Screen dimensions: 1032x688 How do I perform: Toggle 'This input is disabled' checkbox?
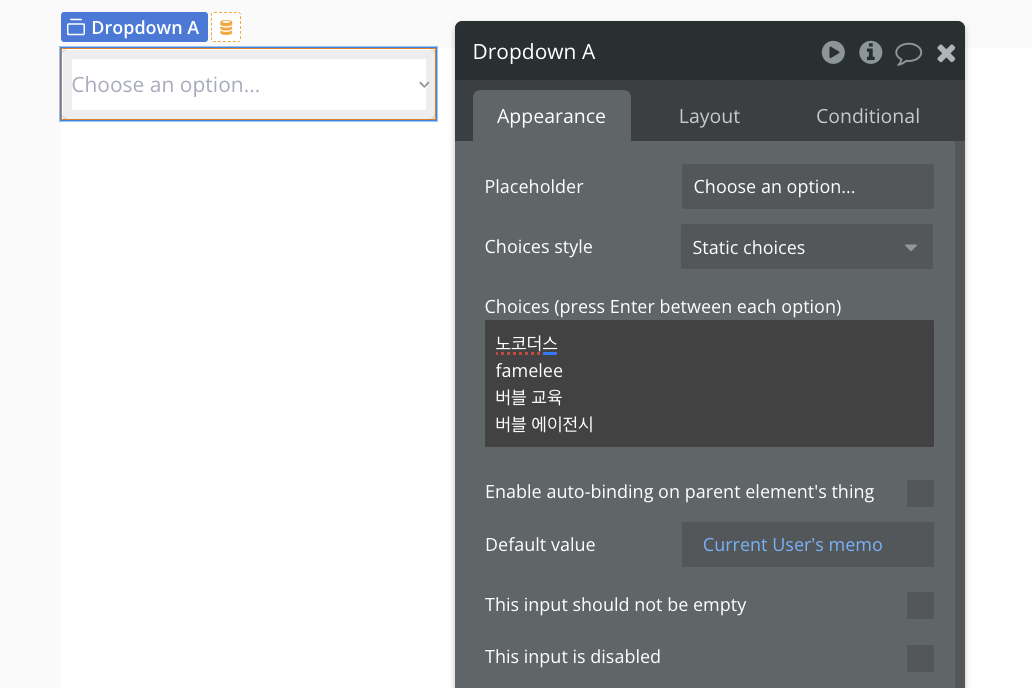pyautogui.click(x=919, y=658)
